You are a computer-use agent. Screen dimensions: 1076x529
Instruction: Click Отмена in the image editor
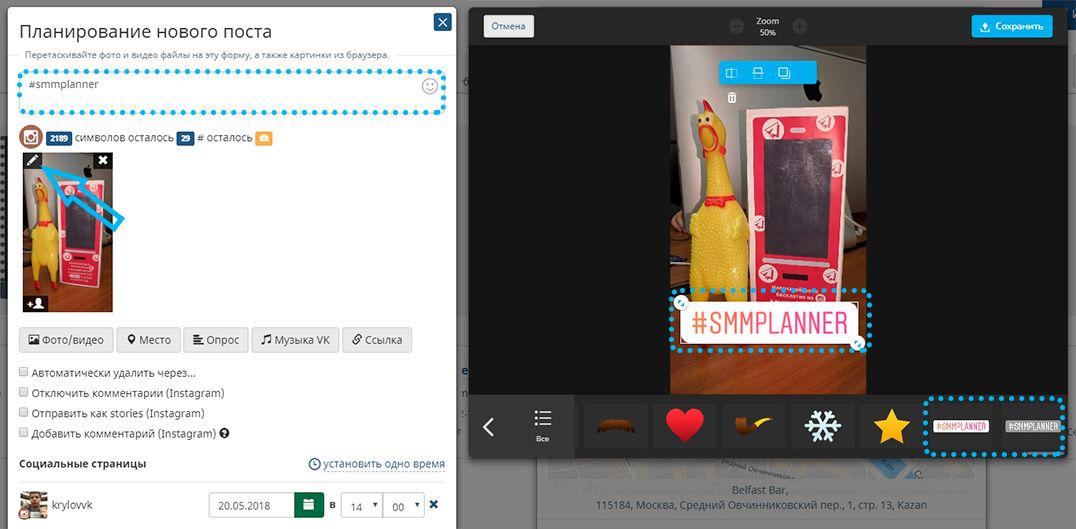tap(508, 27)
